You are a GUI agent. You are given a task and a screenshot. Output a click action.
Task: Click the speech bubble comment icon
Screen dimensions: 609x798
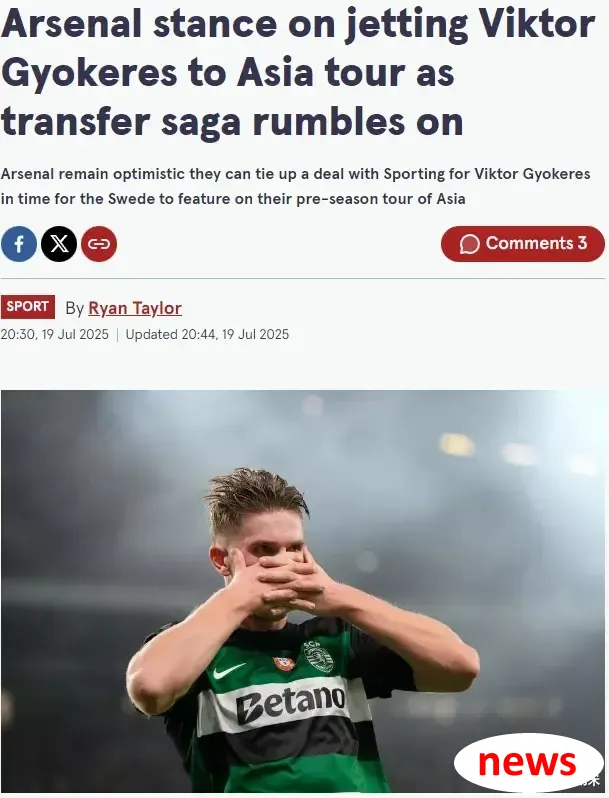click(x=469, y=244)
